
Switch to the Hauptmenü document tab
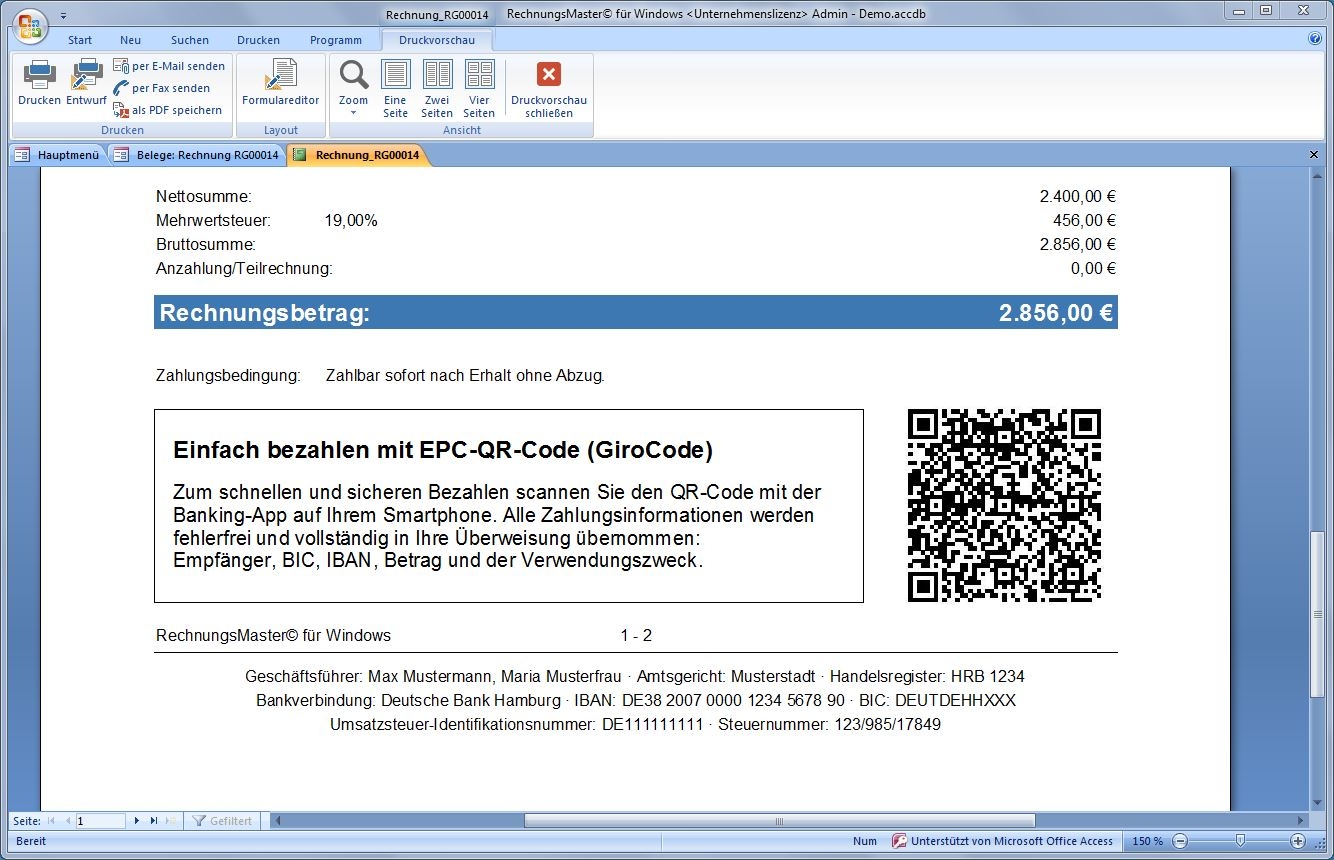[x=57, y=155]
